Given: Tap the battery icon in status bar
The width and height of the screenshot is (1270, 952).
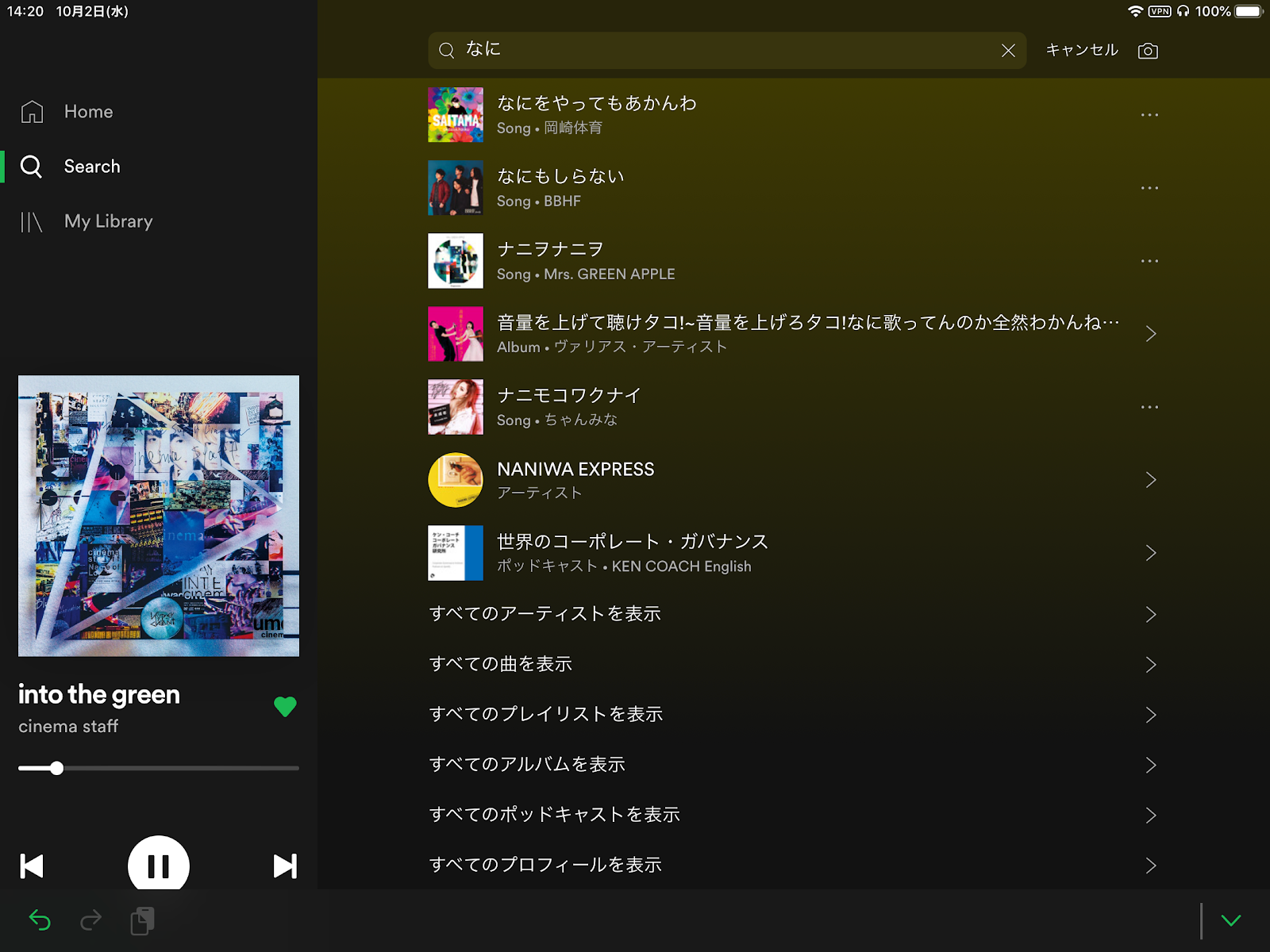Looking at the screenshot, I should click(x=1249, y=11).
